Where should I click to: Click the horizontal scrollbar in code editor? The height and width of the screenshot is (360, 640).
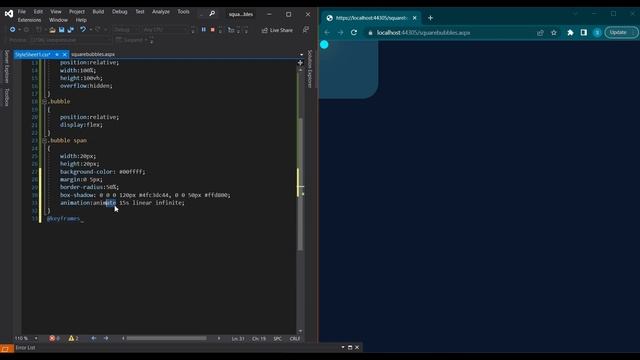(166, 338)
